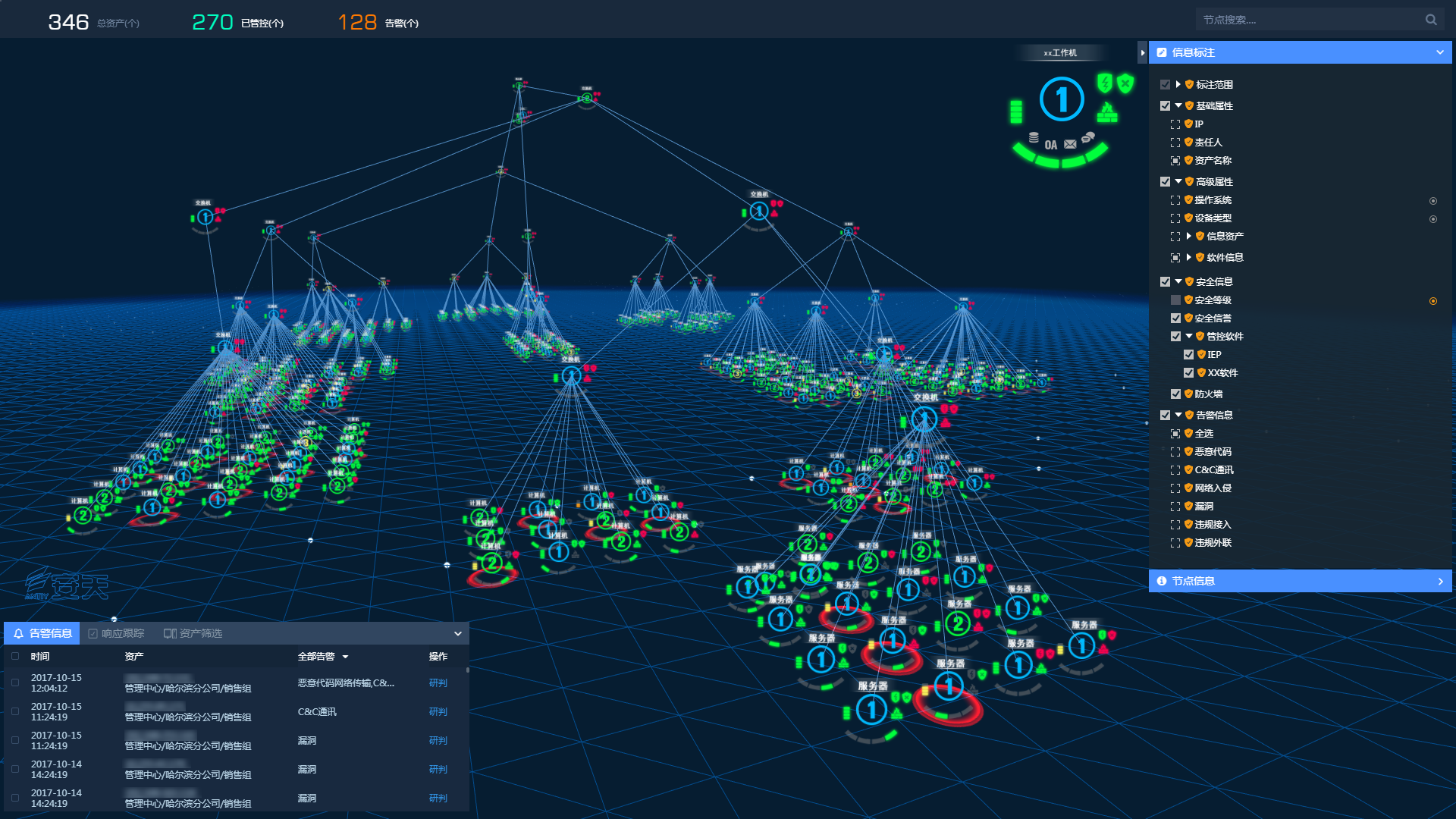Click the search magnifier icon in the node search box
Screen dimensions: 1456x819
point(1430,20)
